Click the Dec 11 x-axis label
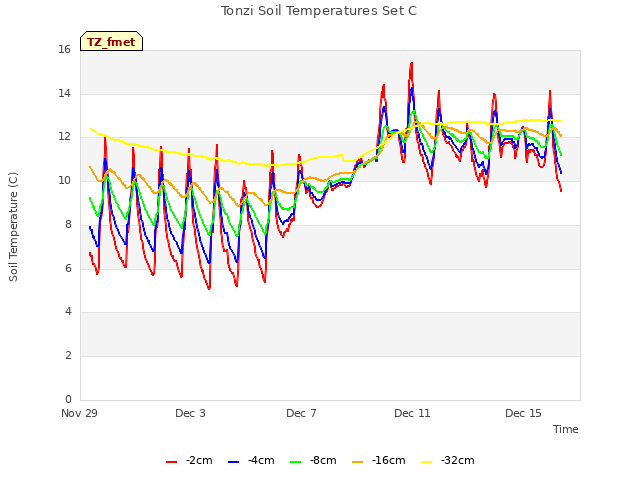Viewport: 640px width, 480px height. (412, 413)
